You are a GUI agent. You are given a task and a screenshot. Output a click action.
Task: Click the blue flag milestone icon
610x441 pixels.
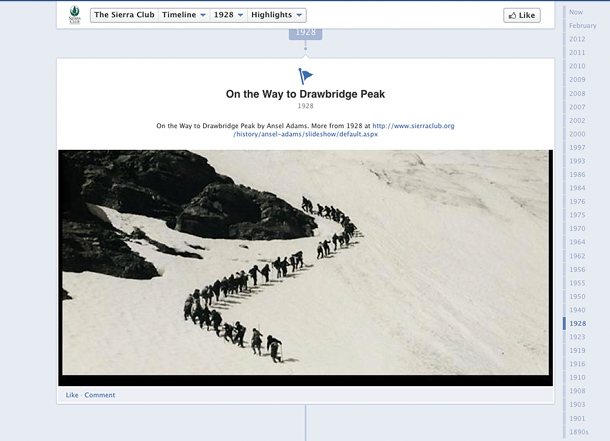(x=305, y=77)
